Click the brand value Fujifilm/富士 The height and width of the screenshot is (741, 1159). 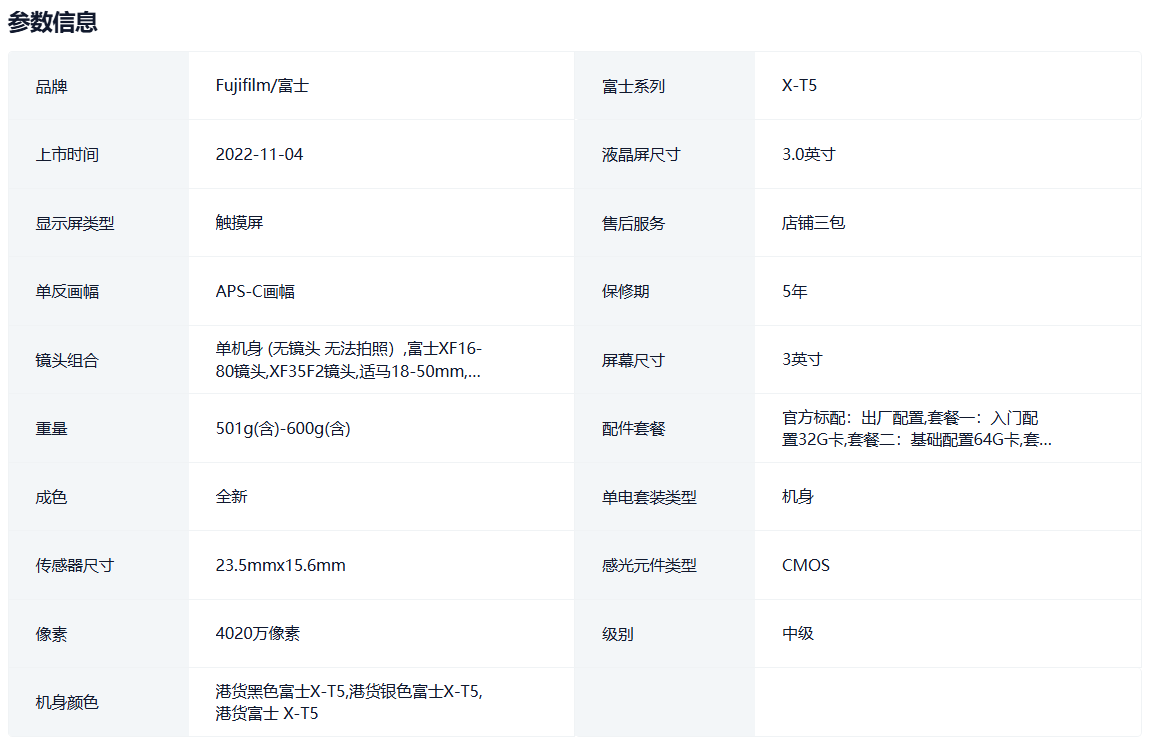tap(262, 86)
